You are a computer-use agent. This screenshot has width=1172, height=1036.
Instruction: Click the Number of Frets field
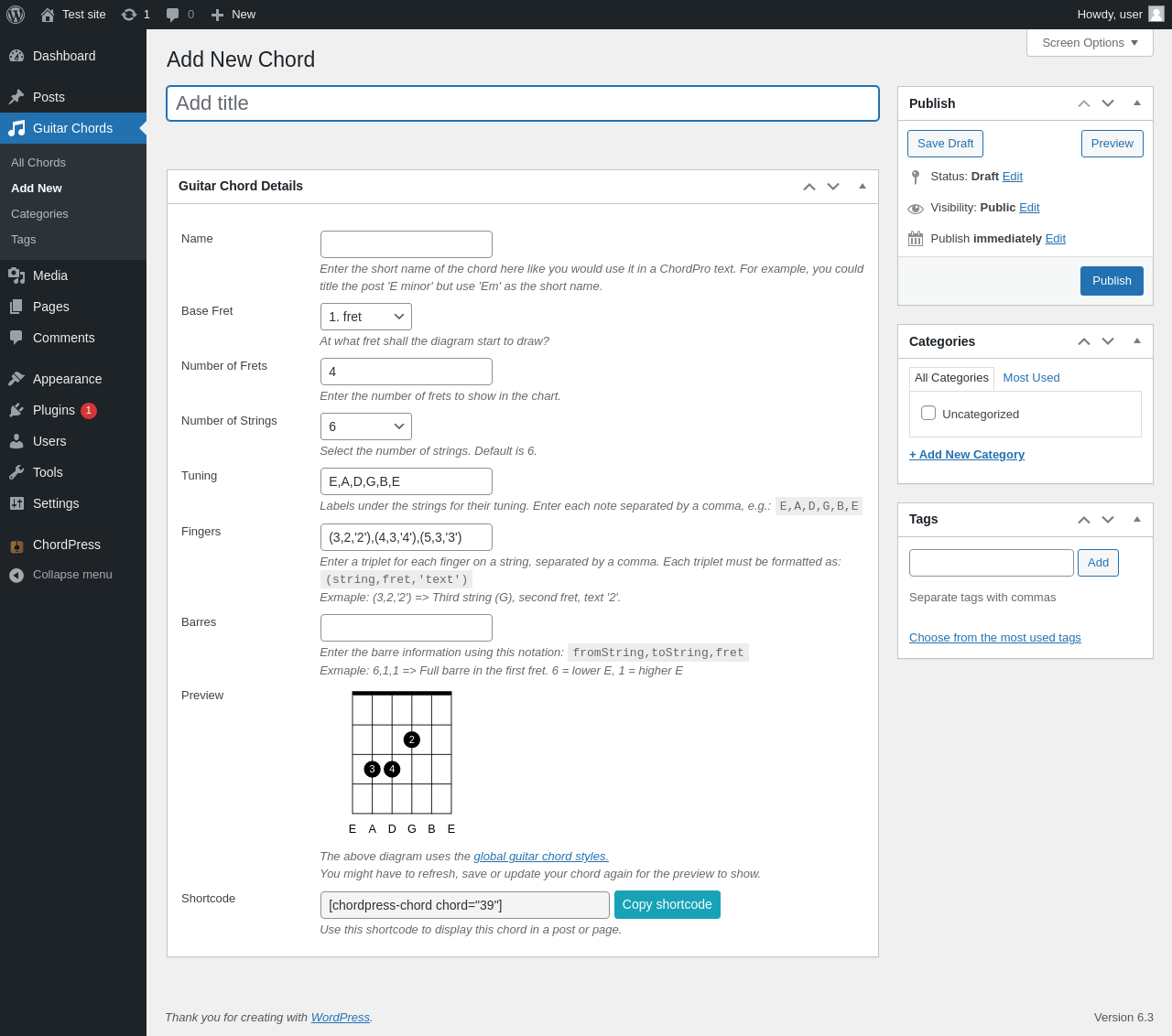407,372
